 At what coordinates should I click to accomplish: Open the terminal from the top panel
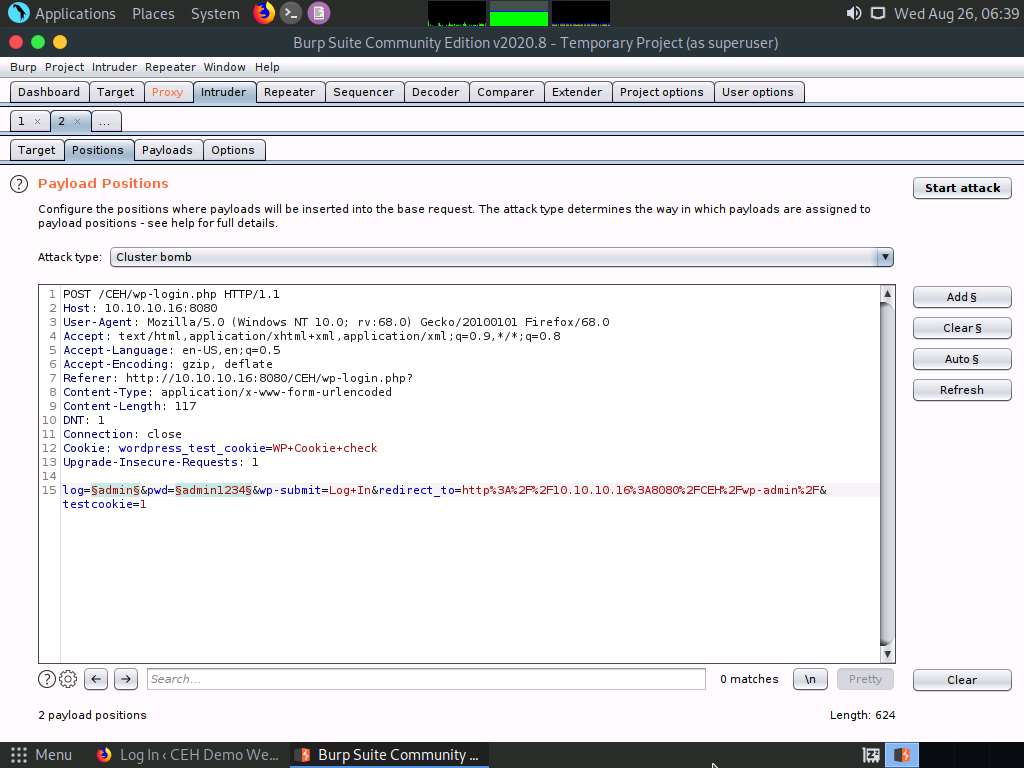point(290,13)
